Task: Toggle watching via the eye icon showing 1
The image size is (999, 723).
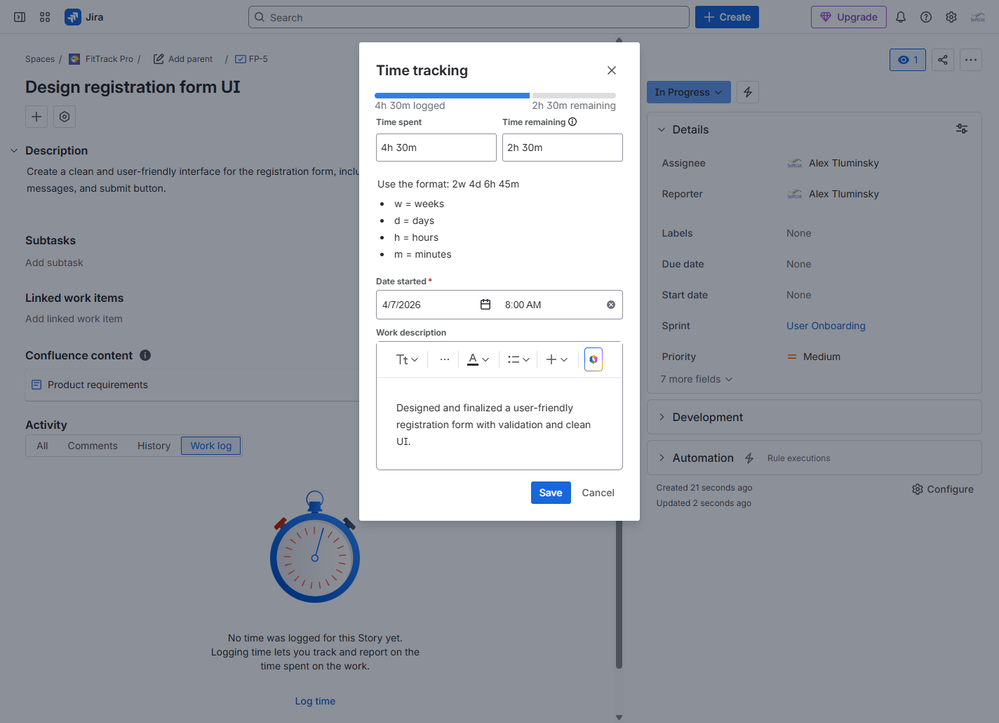Action: coord(907,60)
